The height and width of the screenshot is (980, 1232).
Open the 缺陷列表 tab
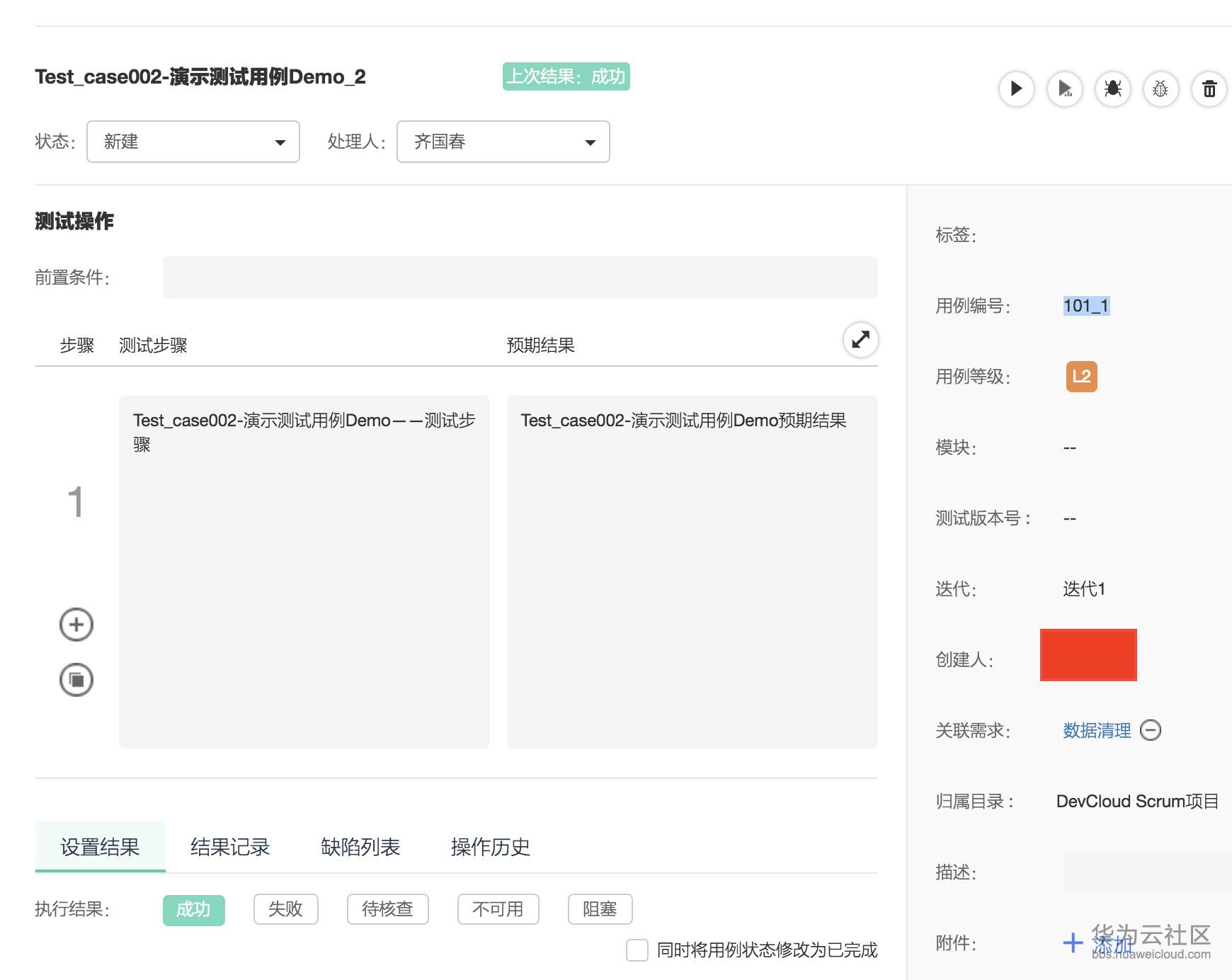coord(360,847)
